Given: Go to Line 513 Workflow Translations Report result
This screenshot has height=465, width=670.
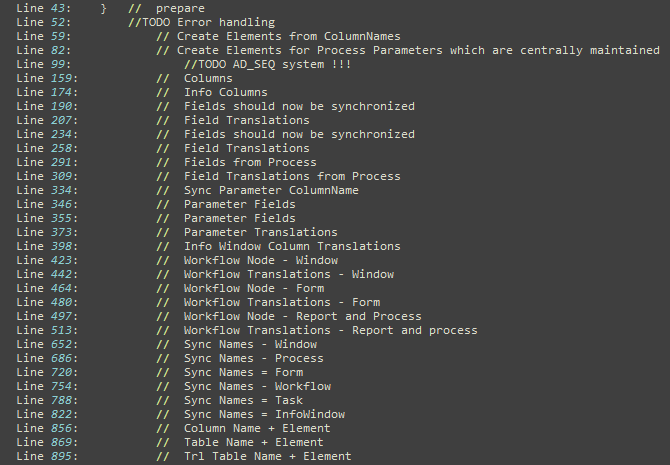Looking at the screenshot, I should 247,330.
